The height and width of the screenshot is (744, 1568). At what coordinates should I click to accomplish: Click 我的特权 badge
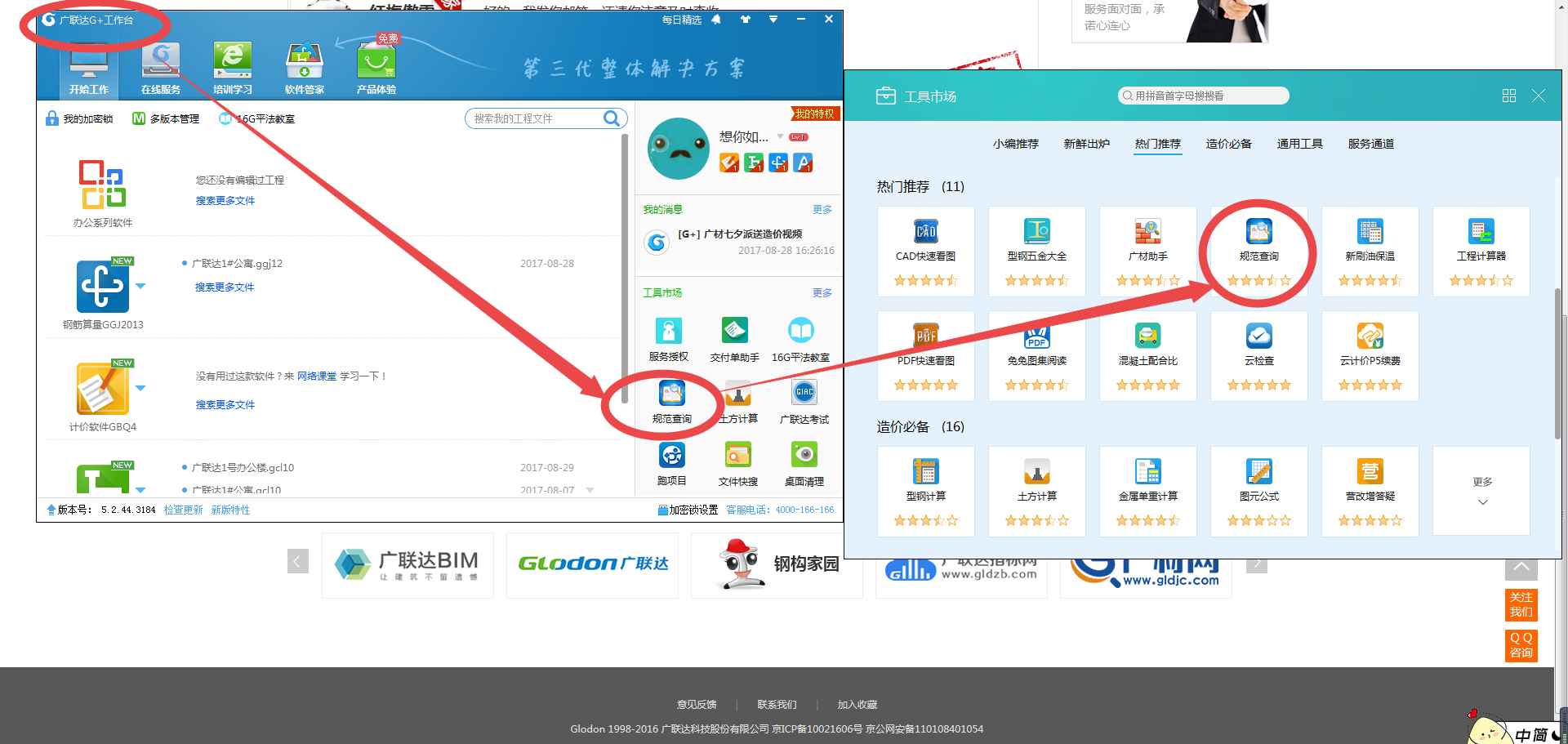[x=814, y=114]
